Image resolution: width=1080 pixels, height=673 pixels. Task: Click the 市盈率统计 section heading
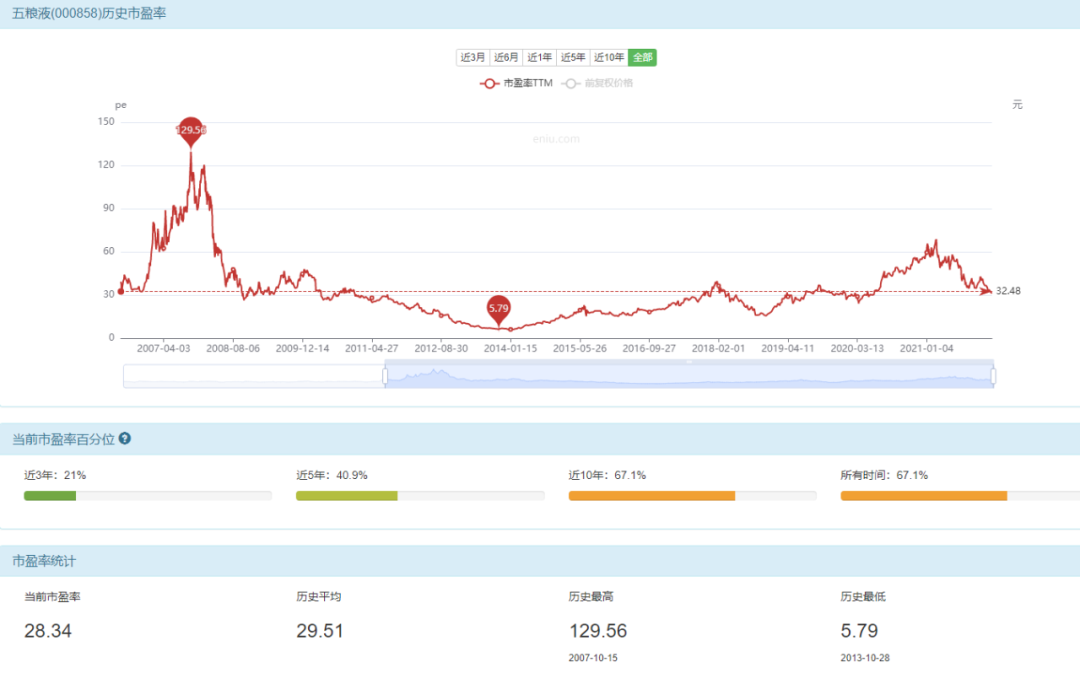coord(44,561)
